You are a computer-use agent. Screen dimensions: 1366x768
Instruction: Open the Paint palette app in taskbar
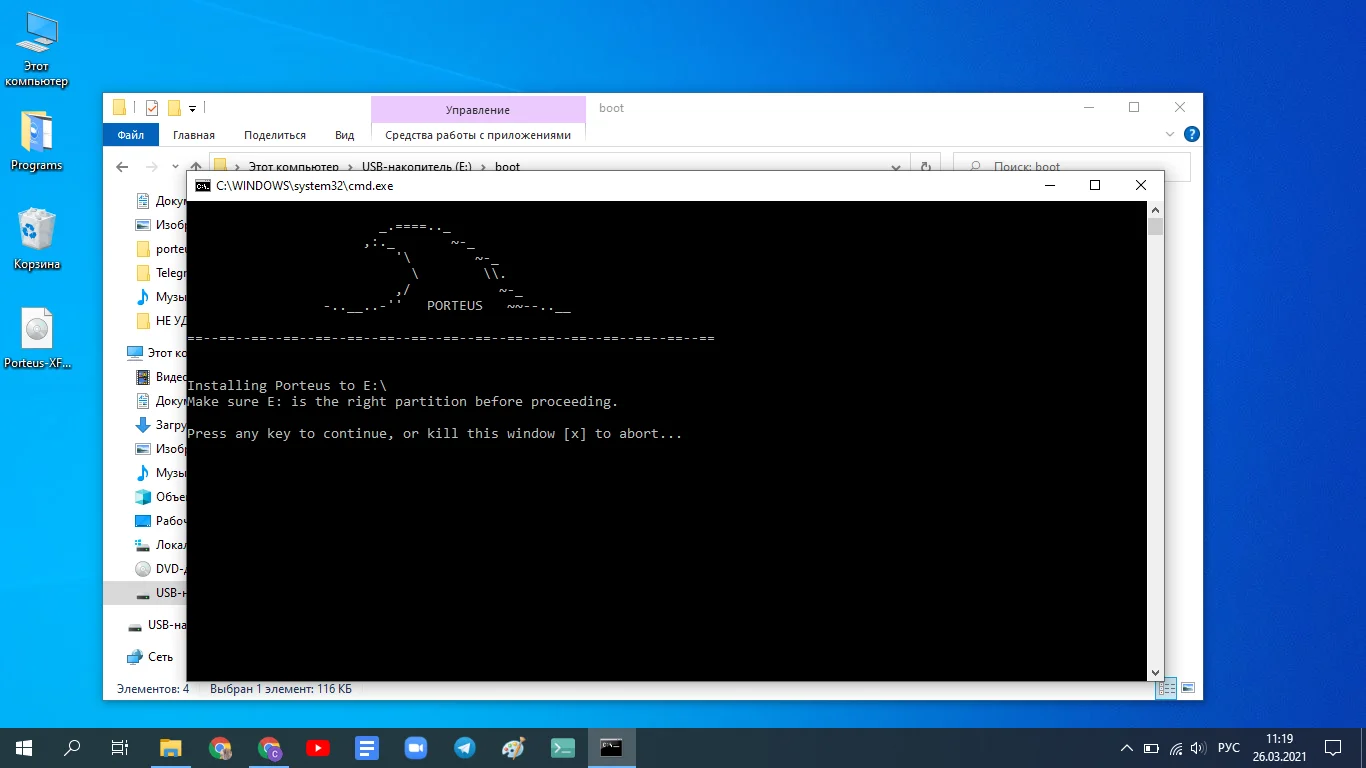[x=514, y=747]
